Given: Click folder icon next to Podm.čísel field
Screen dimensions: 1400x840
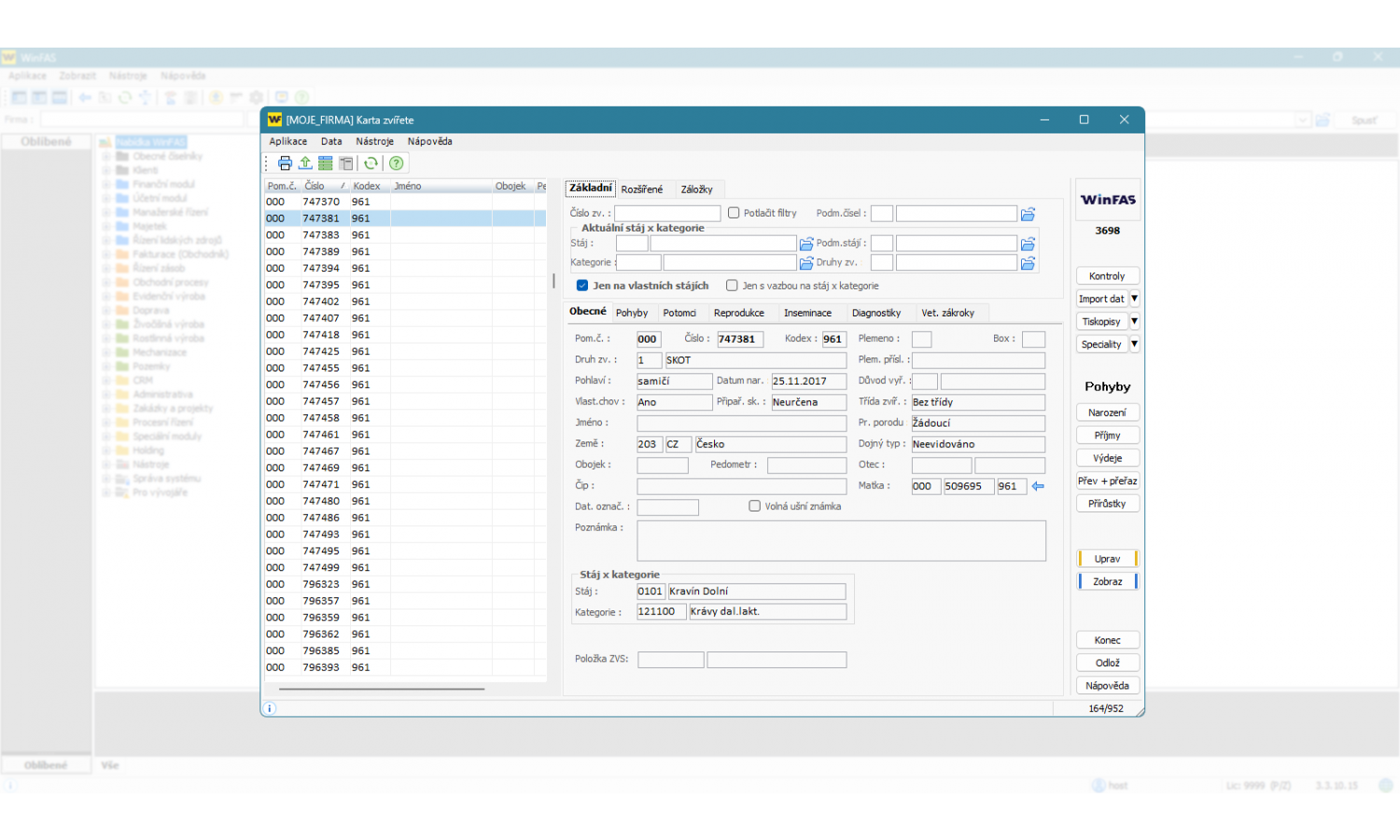Looking at the screenshot, I should pyautogui.click(x=1028, y=214).
